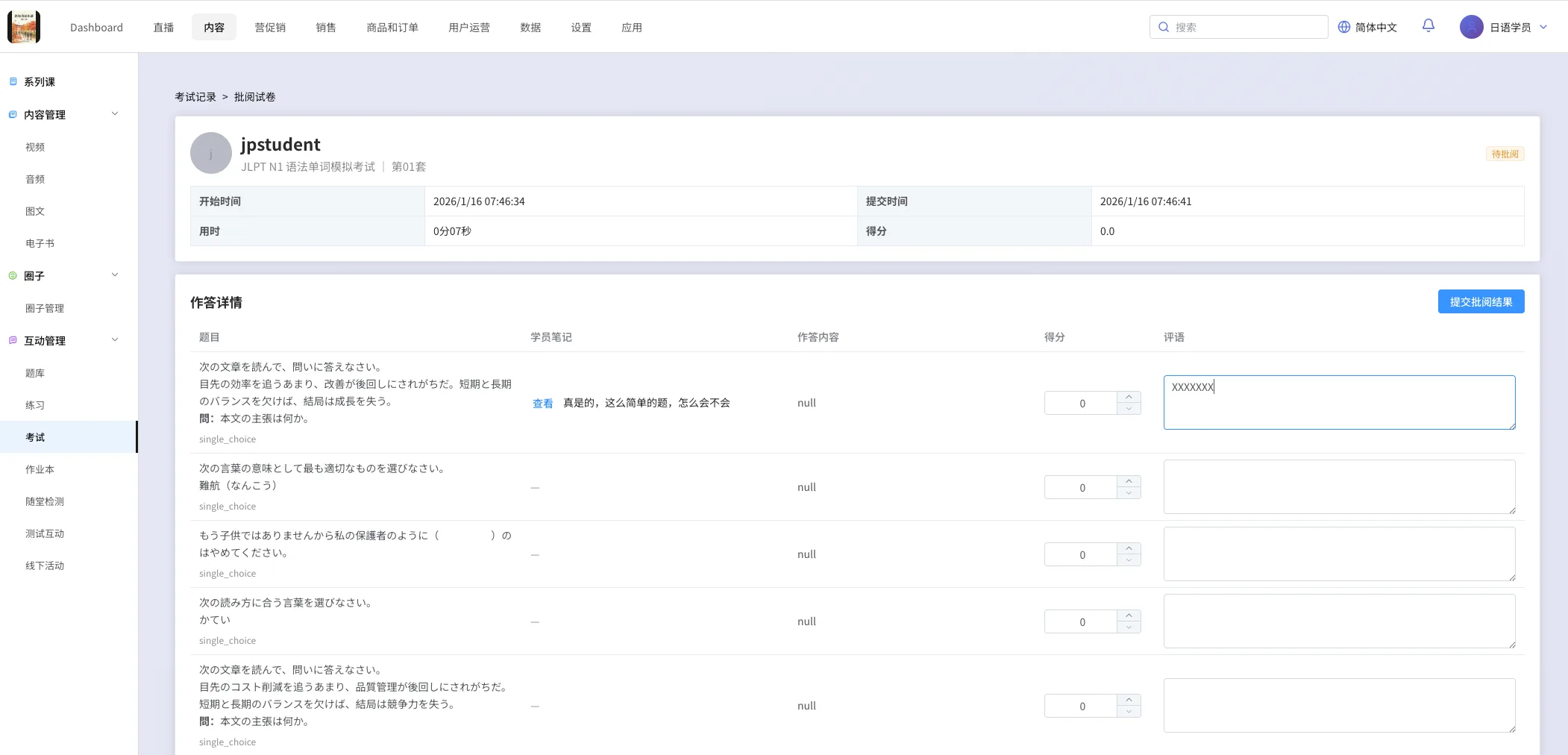1568x755 pixels.
Task: Open the 数据 top menu
Action: [530, 28]
